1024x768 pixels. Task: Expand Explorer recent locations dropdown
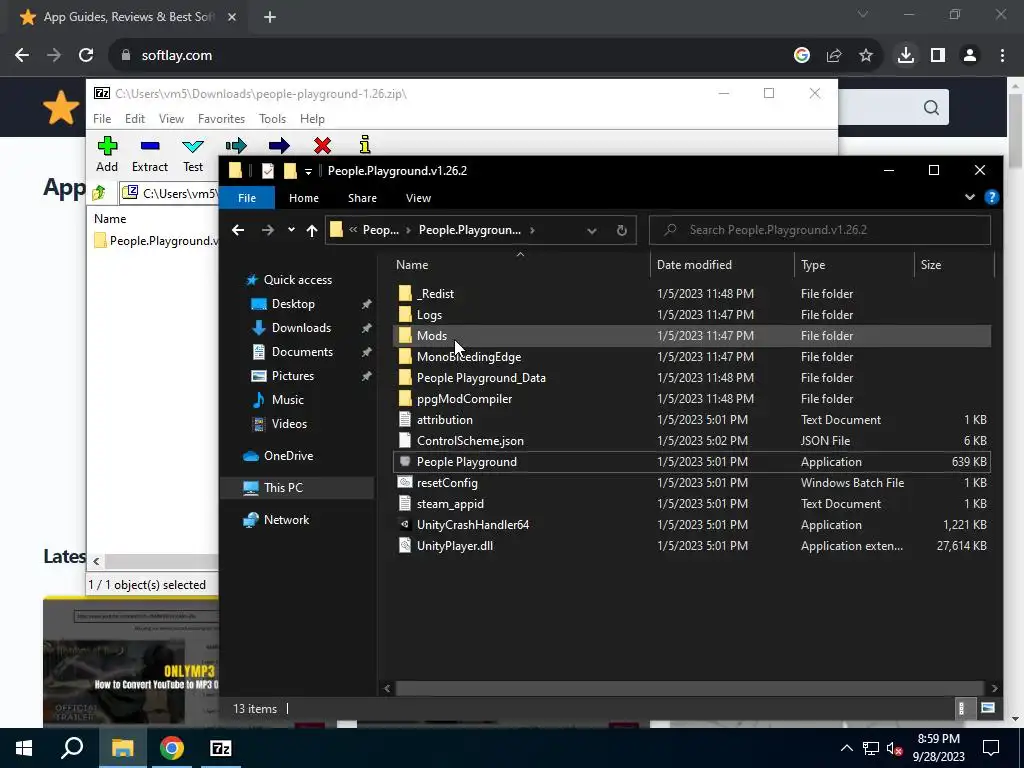click(x=291, y=230)
